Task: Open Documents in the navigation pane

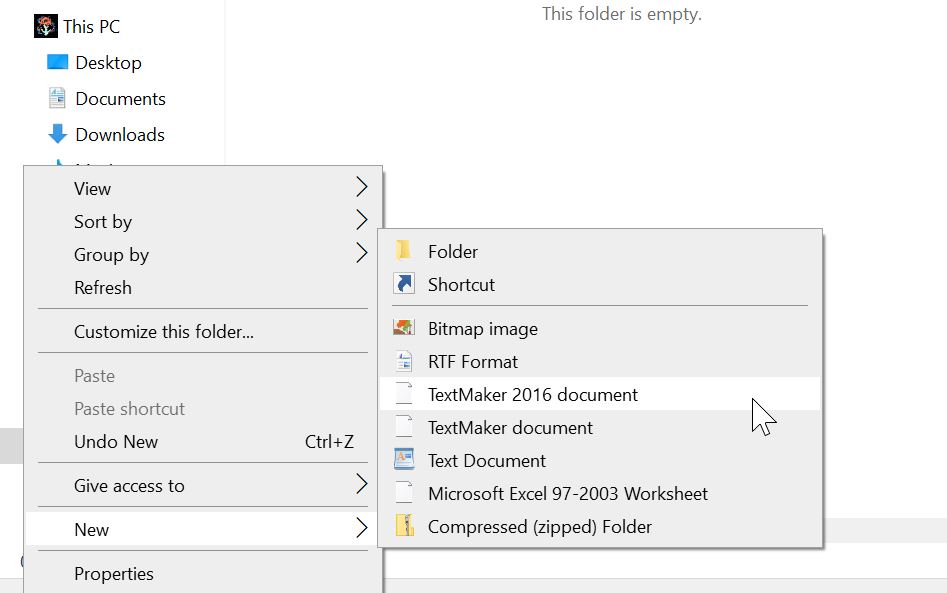Action: click(x=120, y=98)
